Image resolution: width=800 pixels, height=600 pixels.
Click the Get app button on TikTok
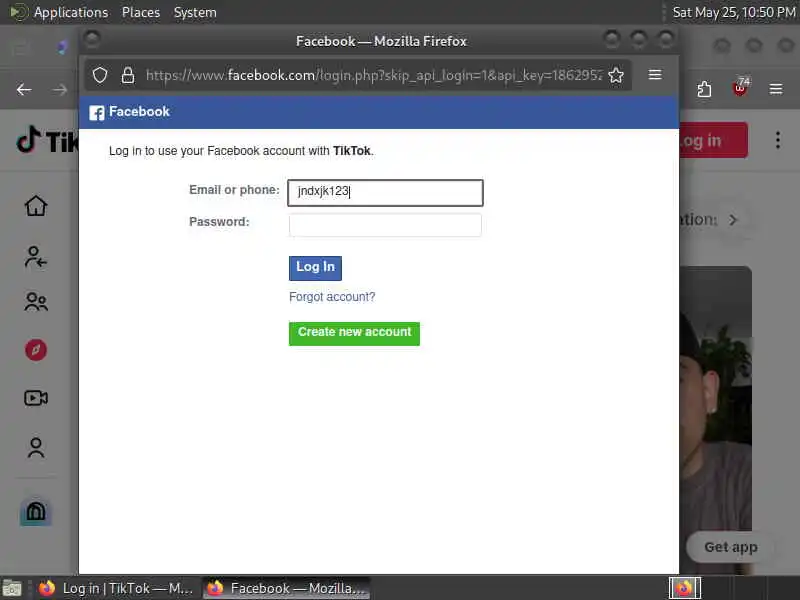point(731,547)
